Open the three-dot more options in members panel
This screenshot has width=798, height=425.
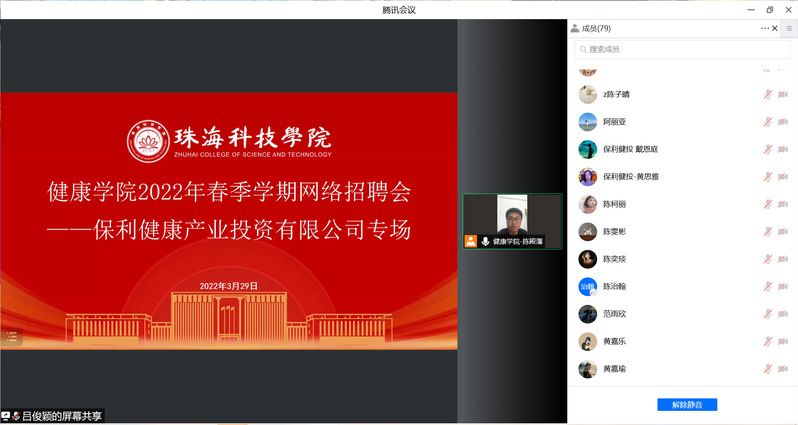tap(765, 29)
